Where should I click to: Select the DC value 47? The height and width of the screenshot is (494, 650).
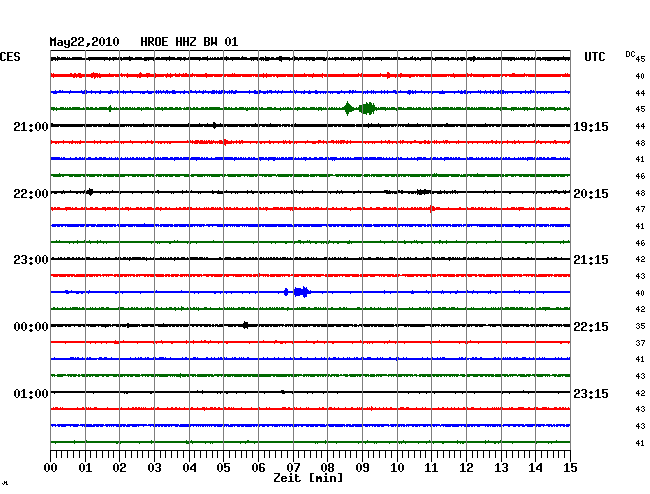[x=640, y=209]
